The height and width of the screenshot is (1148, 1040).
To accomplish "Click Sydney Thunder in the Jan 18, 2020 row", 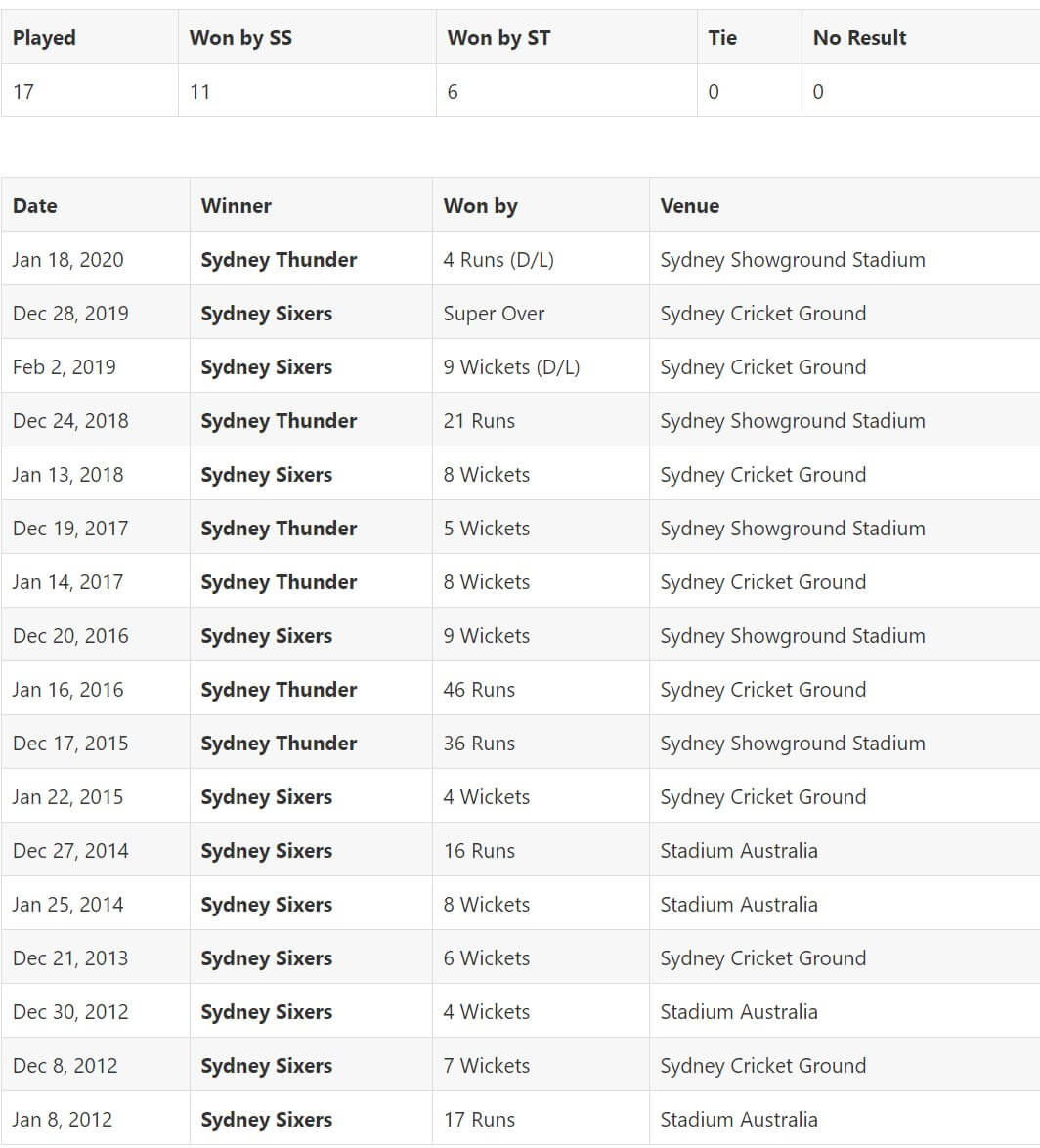I will [279, 260].
